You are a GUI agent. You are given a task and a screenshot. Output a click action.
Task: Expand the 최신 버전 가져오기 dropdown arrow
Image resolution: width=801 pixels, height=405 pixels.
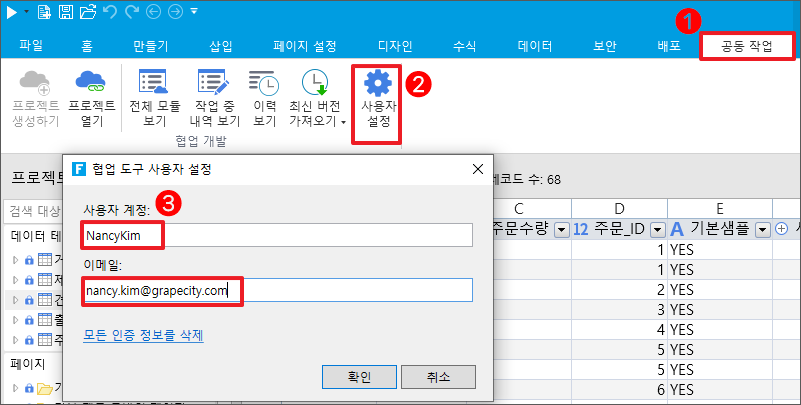343,123
